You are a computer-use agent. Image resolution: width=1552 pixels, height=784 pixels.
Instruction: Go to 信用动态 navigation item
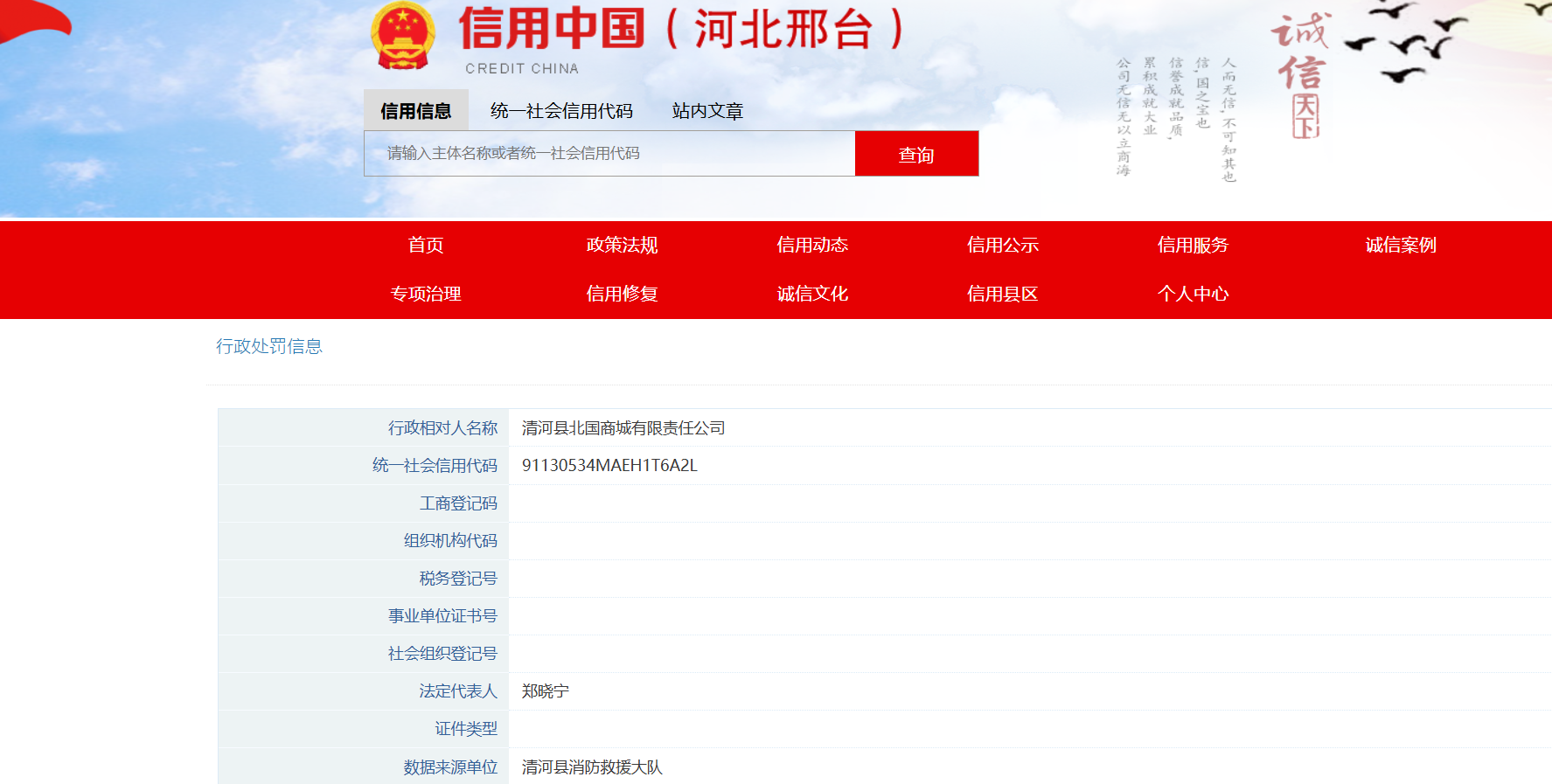point(812,246)
